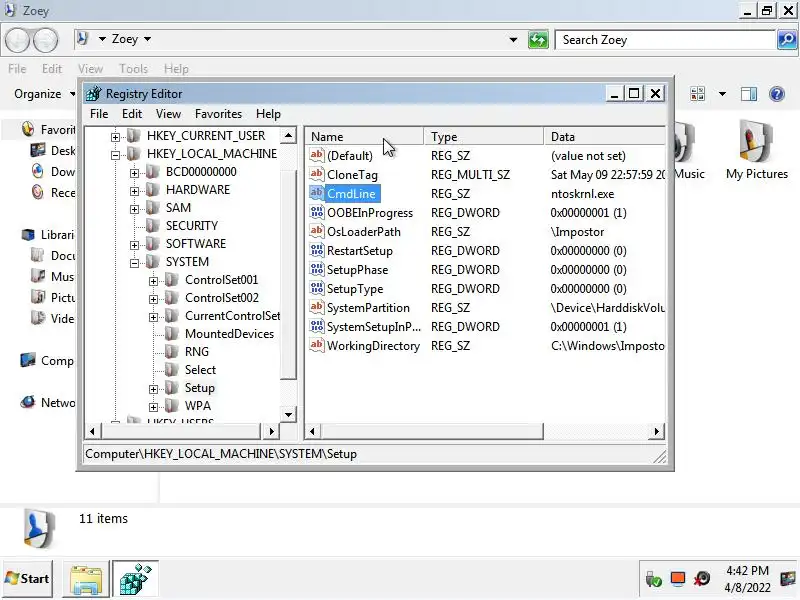This screenshot has width=800, height=600.
Task: Click the SOFTWARE key folder icon
Action: [153, 244]
